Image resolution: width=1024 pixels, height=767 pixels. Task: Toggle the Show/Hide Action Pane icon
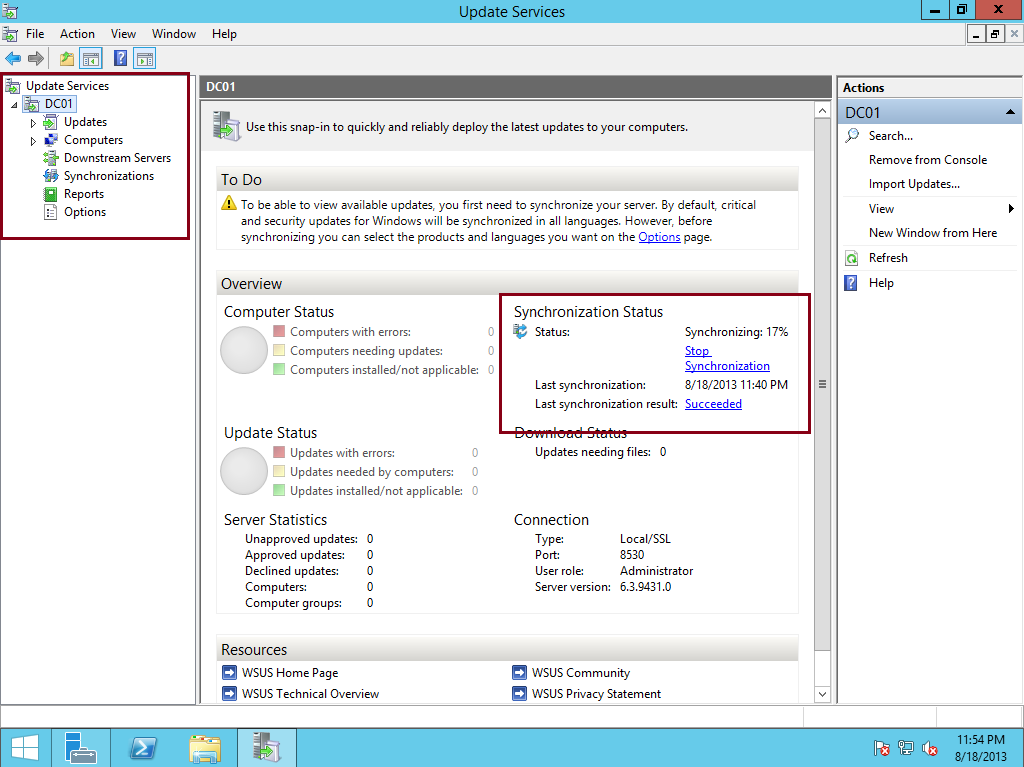point(144,59)
